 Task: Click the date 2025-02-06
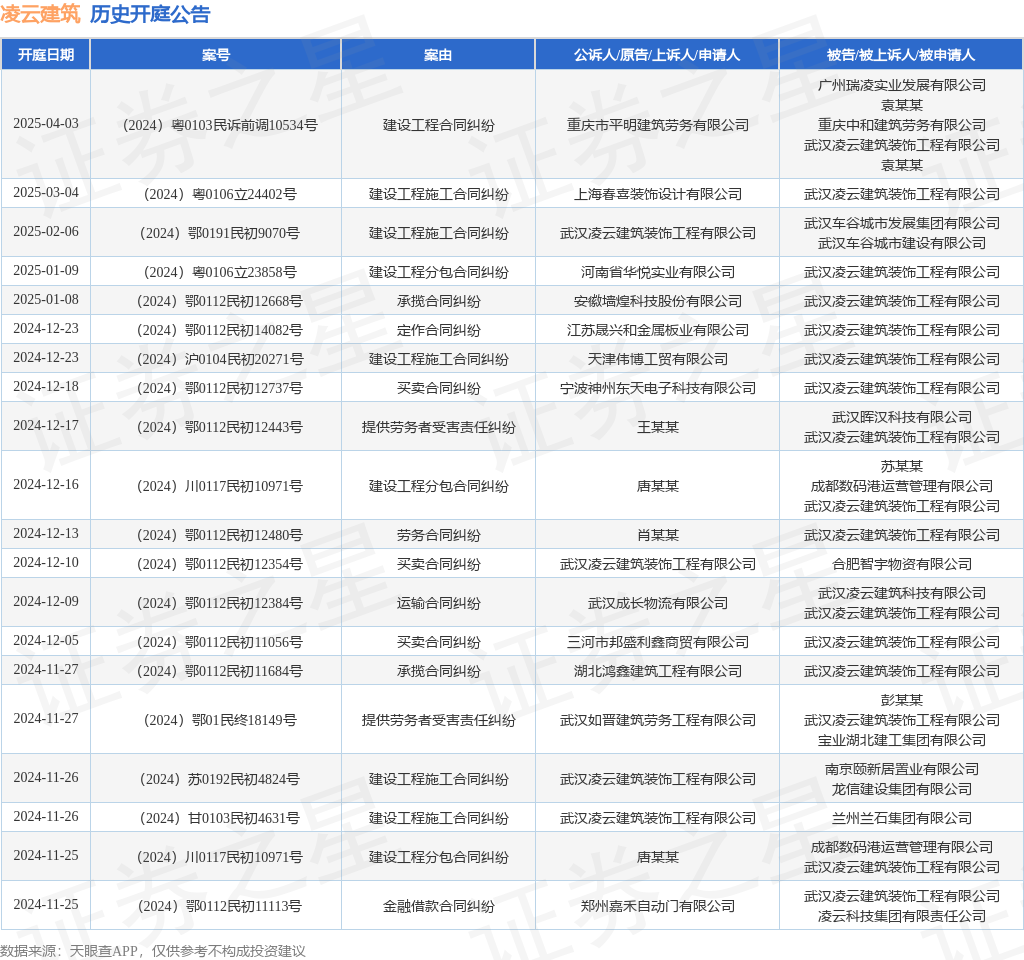pyautogui.click(x=46, y=232)
